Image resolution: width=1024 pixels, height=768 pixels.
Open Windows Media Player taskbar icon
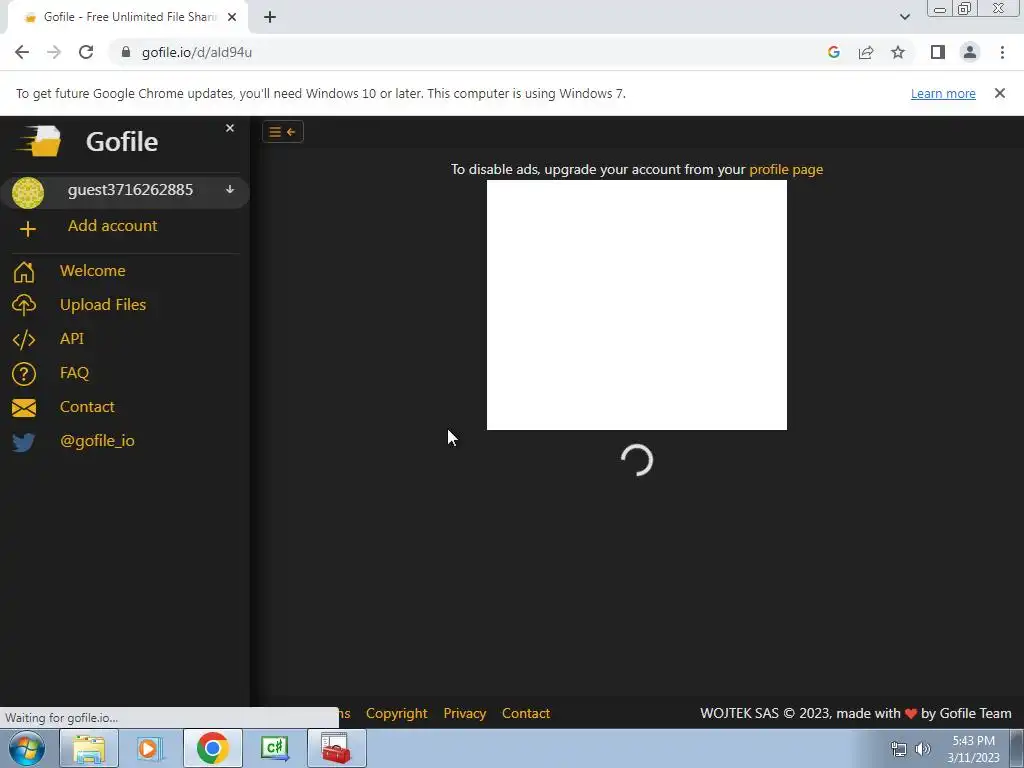pyautogui.click(x=150, y=748)
